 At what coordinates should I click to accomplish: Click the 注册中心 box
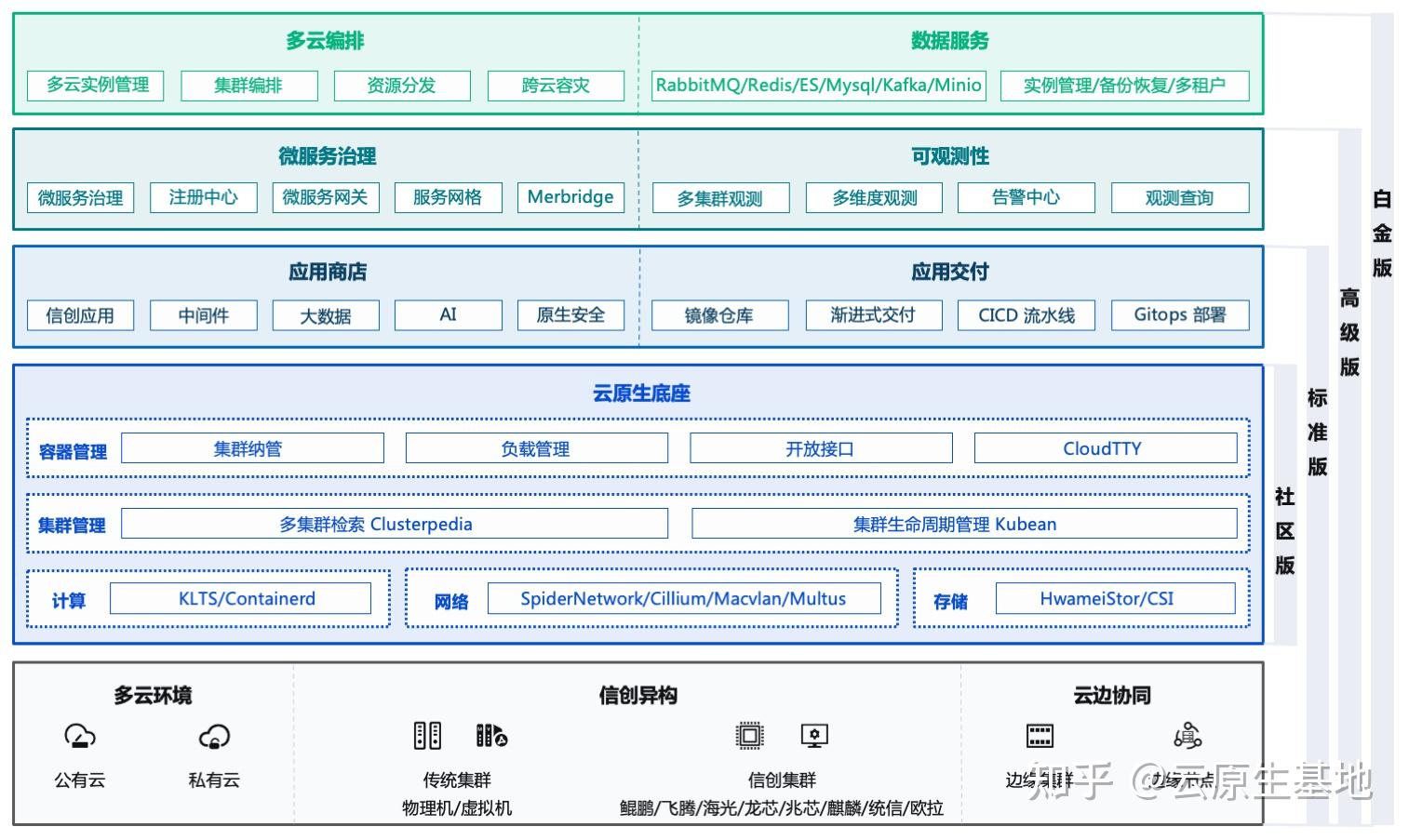click(x=203, y=197)
